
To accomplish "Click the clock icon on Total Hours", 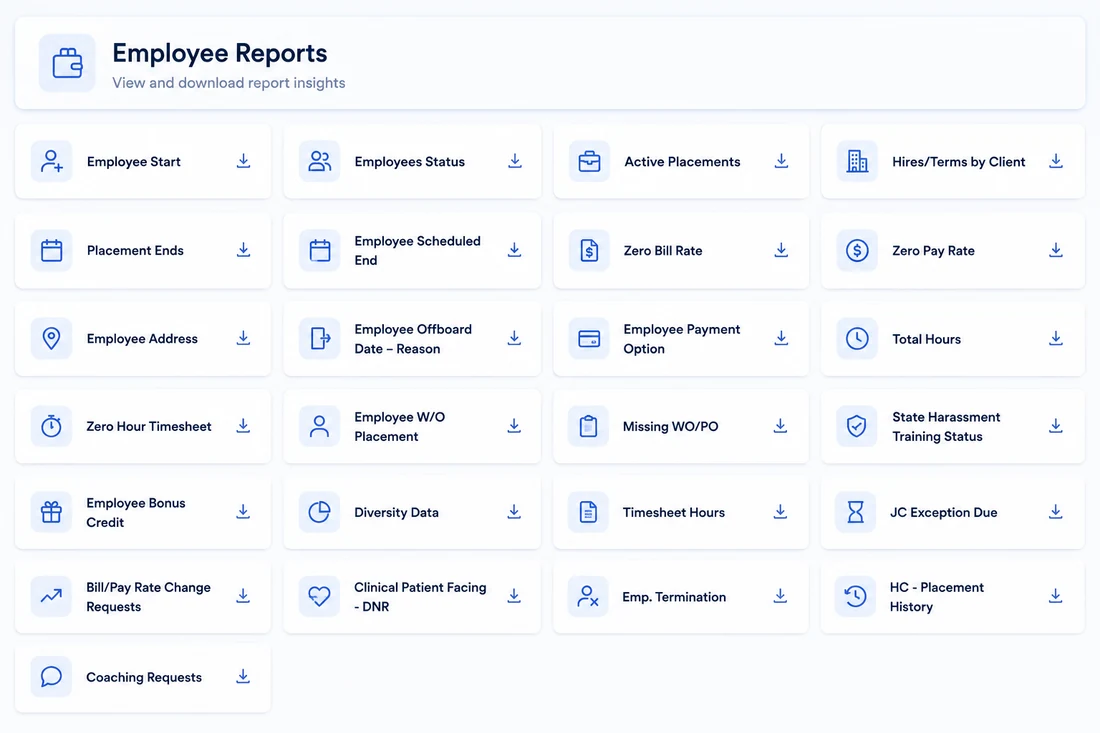I will 857,338.
